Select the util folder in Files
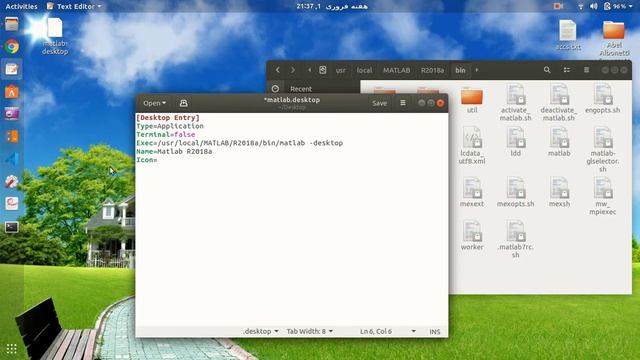Screen dimensions: 640x360 [x=472, y=100]
